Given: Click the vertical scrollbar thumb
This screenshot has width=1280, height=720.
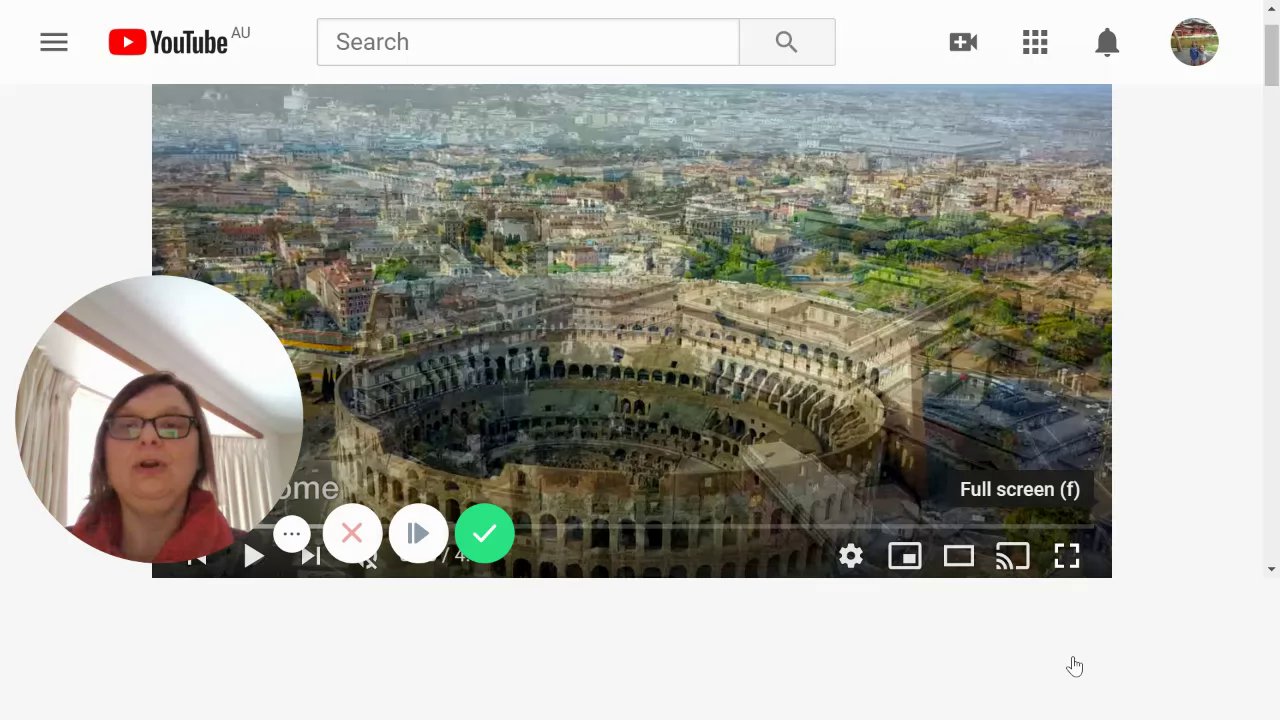Looking at the screenshot, I should (1271, 55).
